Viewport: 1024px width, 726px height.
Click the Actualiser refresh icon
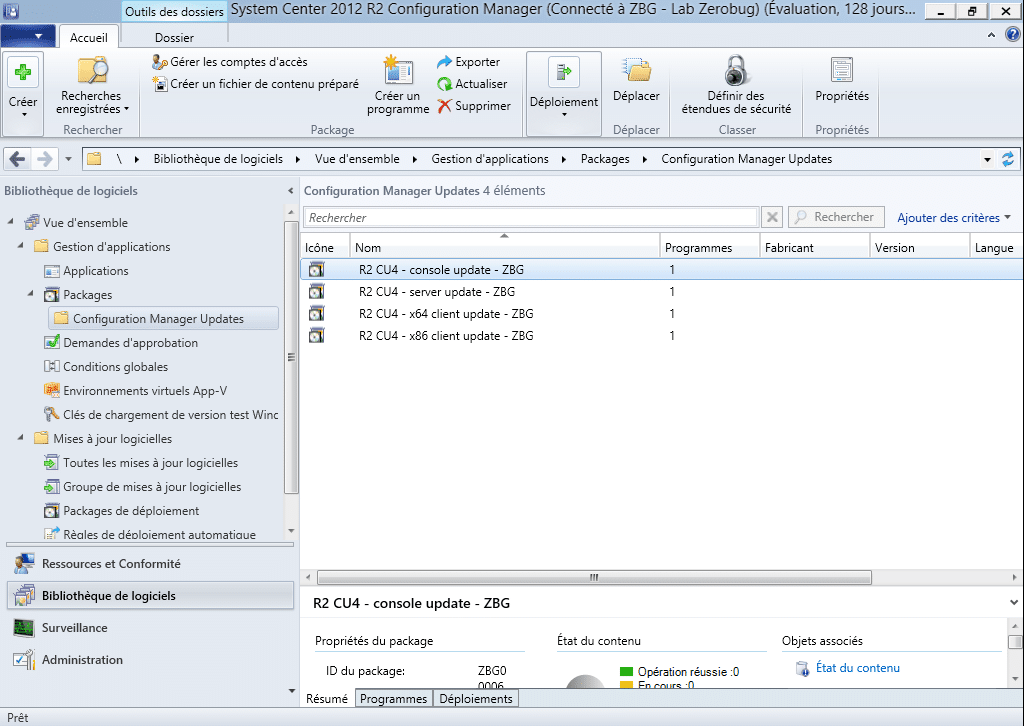(x=445, y=84)
